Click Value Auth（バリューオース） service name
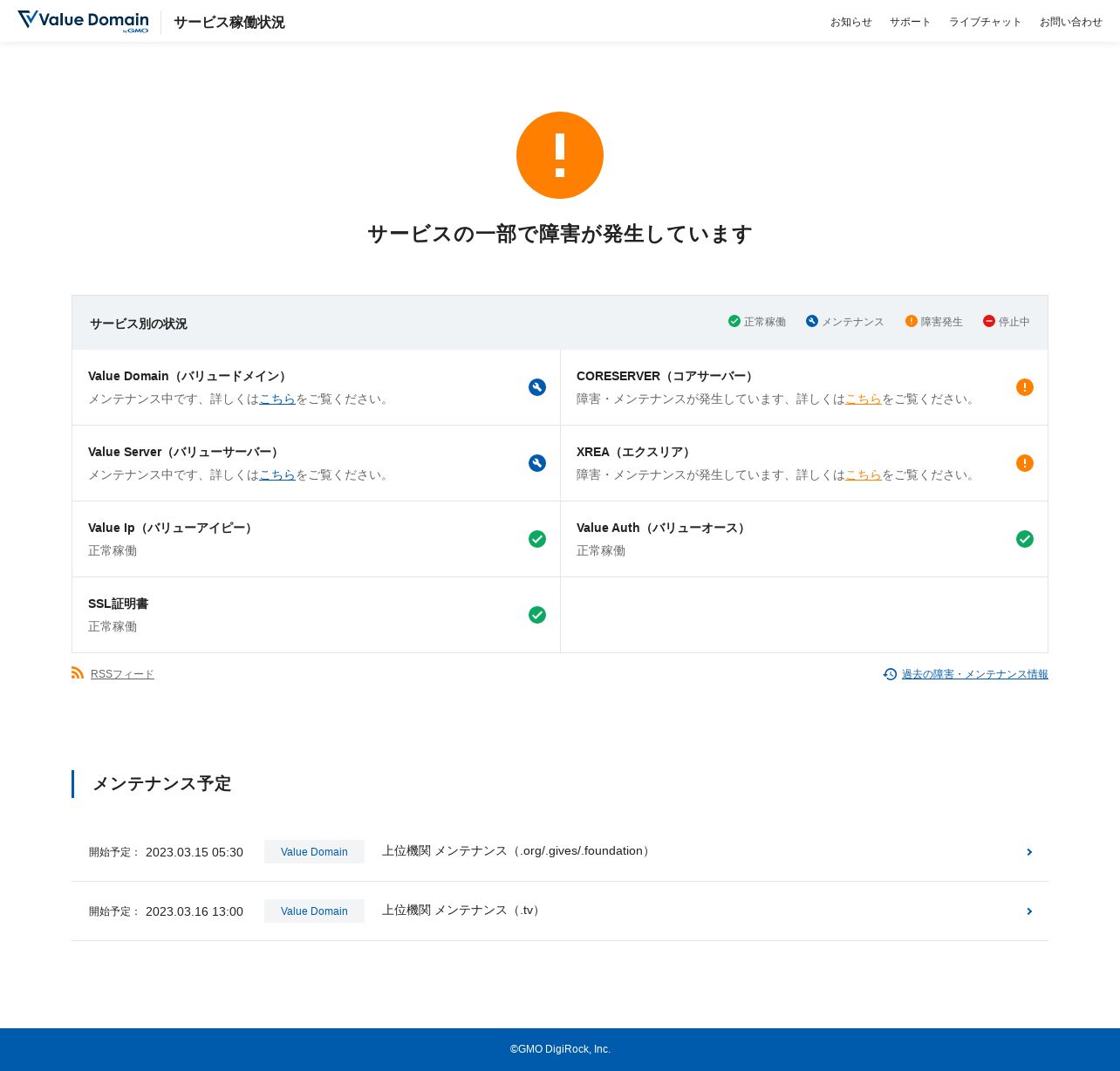Viewport: 1120px width, 1071px height. [x=663, y=528]
